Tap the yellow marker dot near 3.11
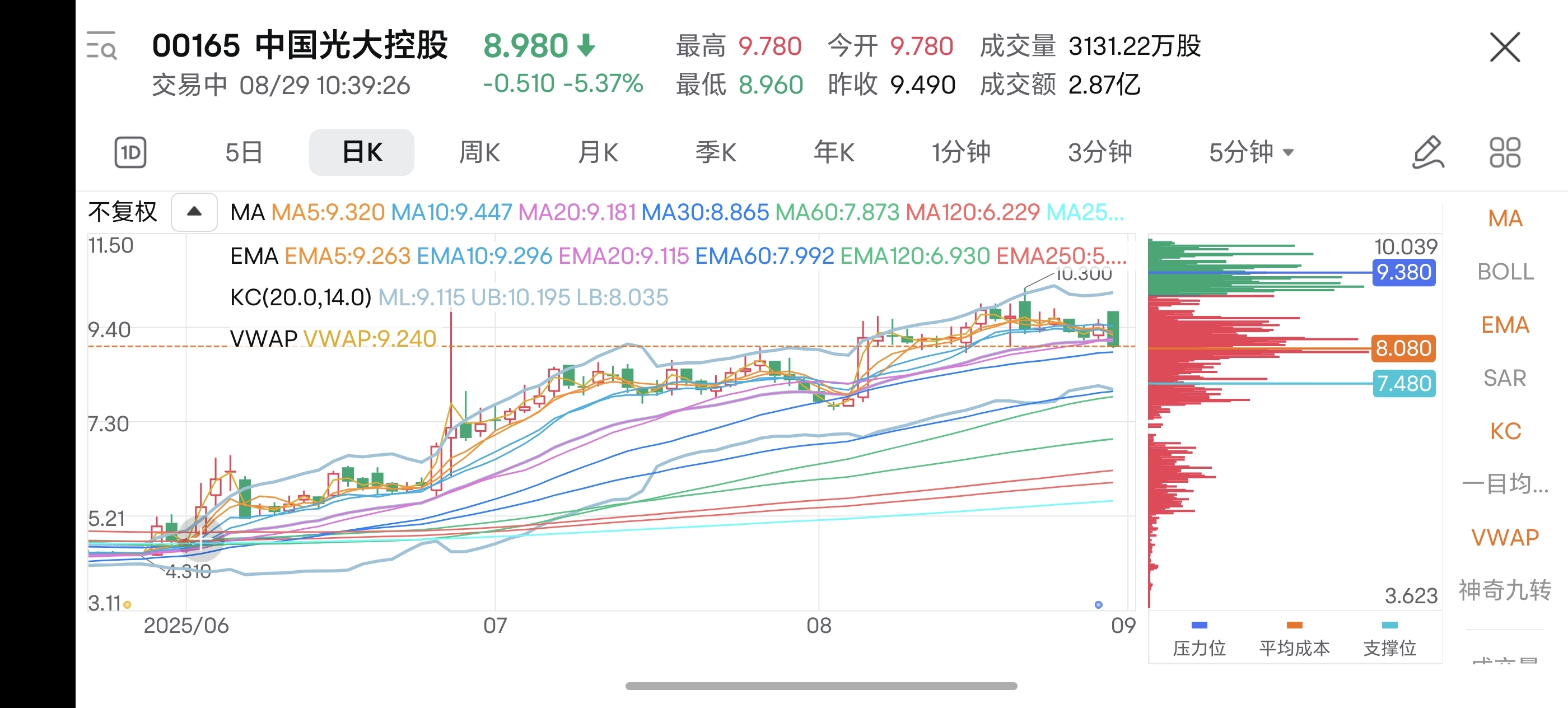The image size is (1568, 708). pyautogui.click(x=127, y=604)
